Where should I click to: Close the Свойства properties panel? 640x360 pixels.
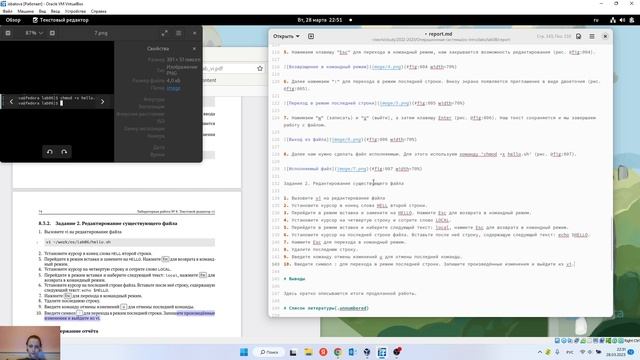(194, 49)
